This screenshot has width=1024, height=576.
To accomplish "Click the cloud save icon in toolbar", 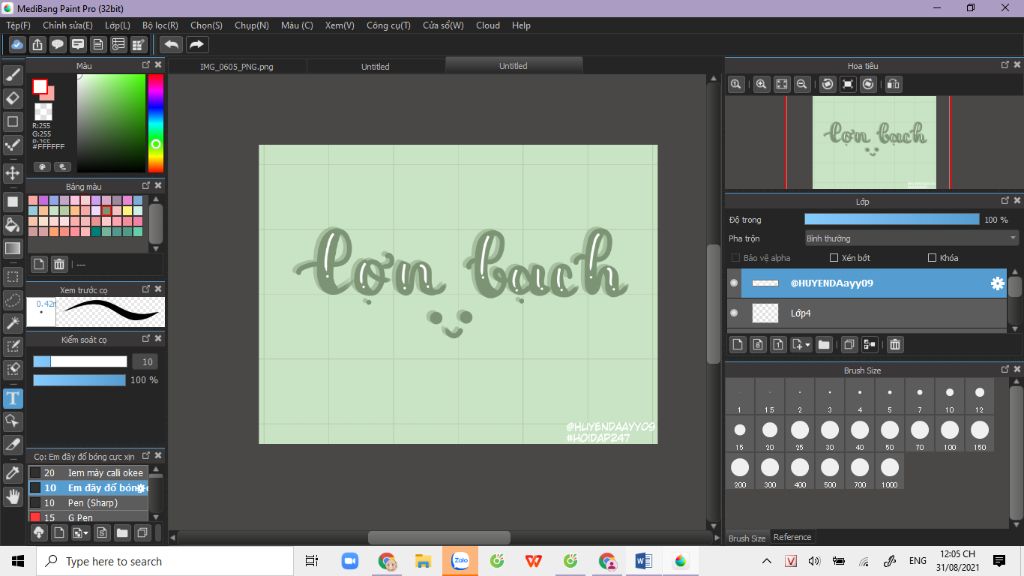I will click(17, 44).
